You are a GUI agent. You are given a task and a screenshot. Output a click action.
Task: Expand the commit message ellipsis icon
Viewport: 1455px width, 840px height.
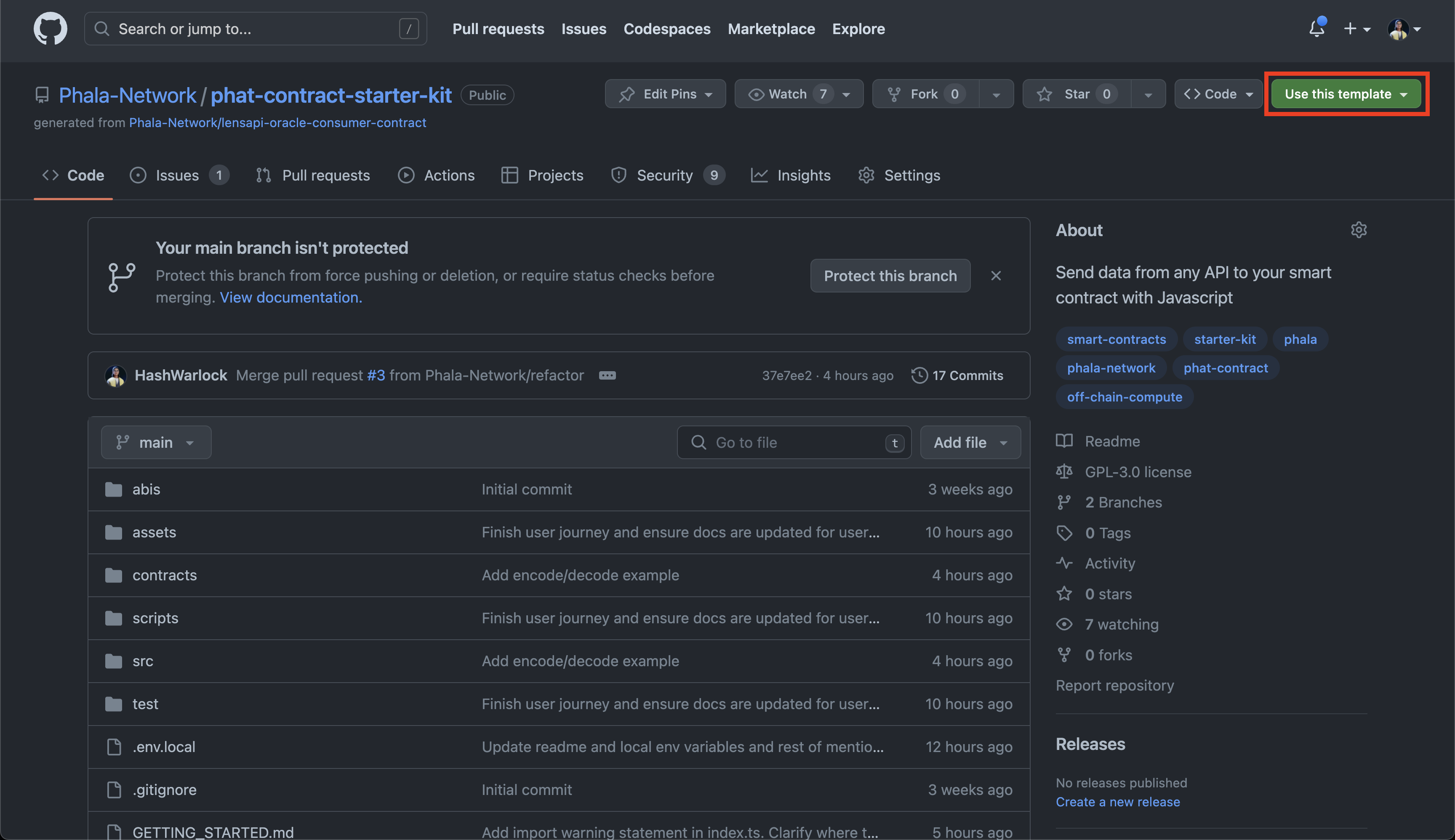click(x=607, y=375)
